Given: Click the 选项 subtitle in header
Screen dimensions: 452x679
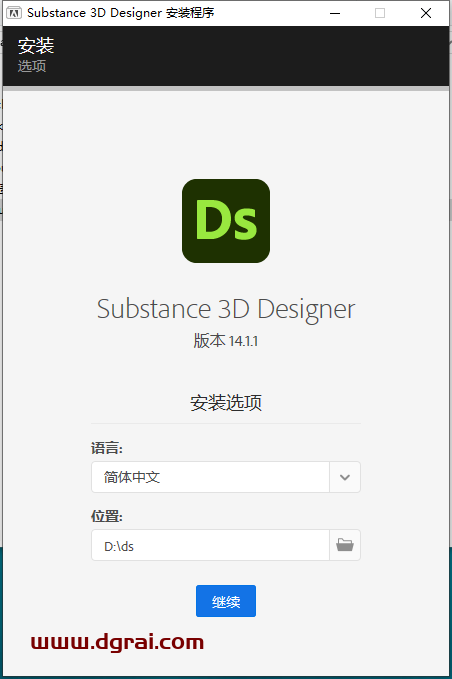Looking at the screenshot, I should click(x=32, y=66).
